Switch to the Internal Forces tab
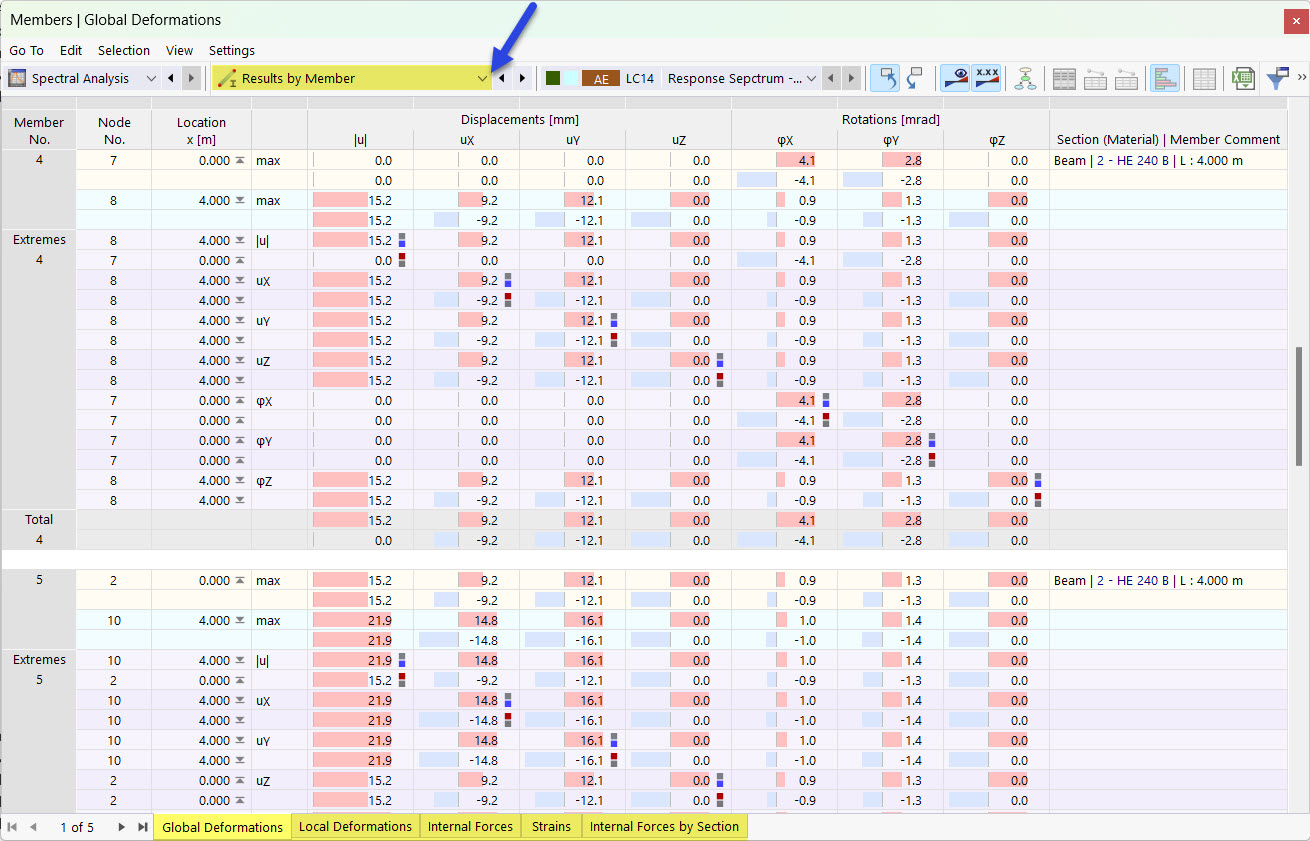Image resolution: width=1310 pixels, height=841 pixels. (470, 827)
